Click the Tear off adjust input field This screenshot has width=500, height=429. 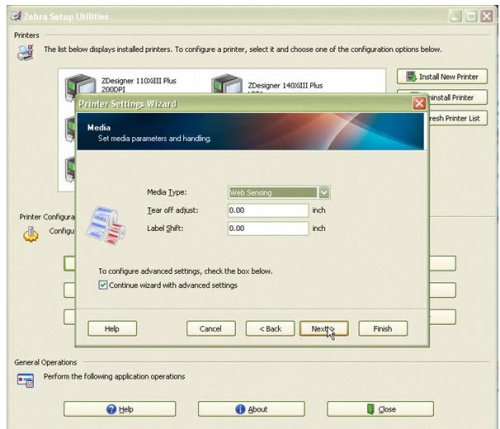[268, 210]
